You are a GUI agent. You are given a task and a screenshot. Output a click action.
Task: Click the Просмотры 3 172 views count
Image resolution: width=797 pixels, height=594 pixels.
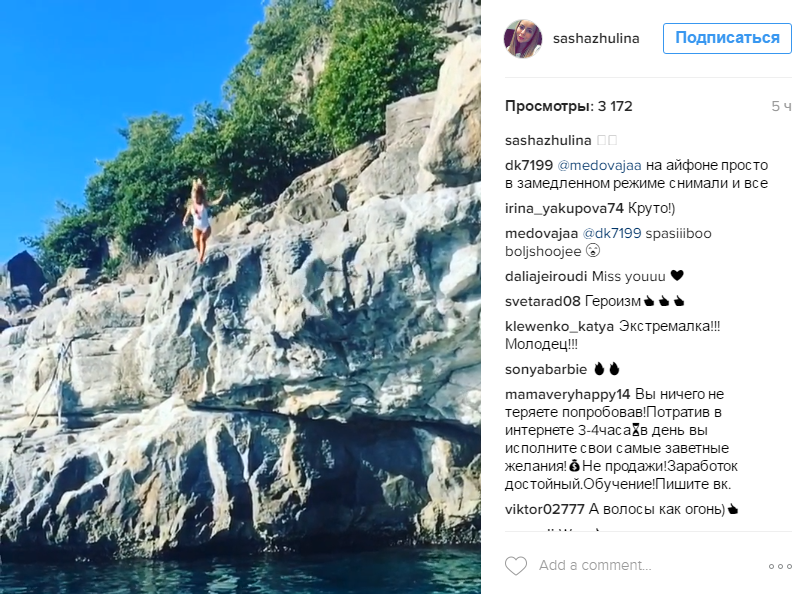(x=568, y=106)
